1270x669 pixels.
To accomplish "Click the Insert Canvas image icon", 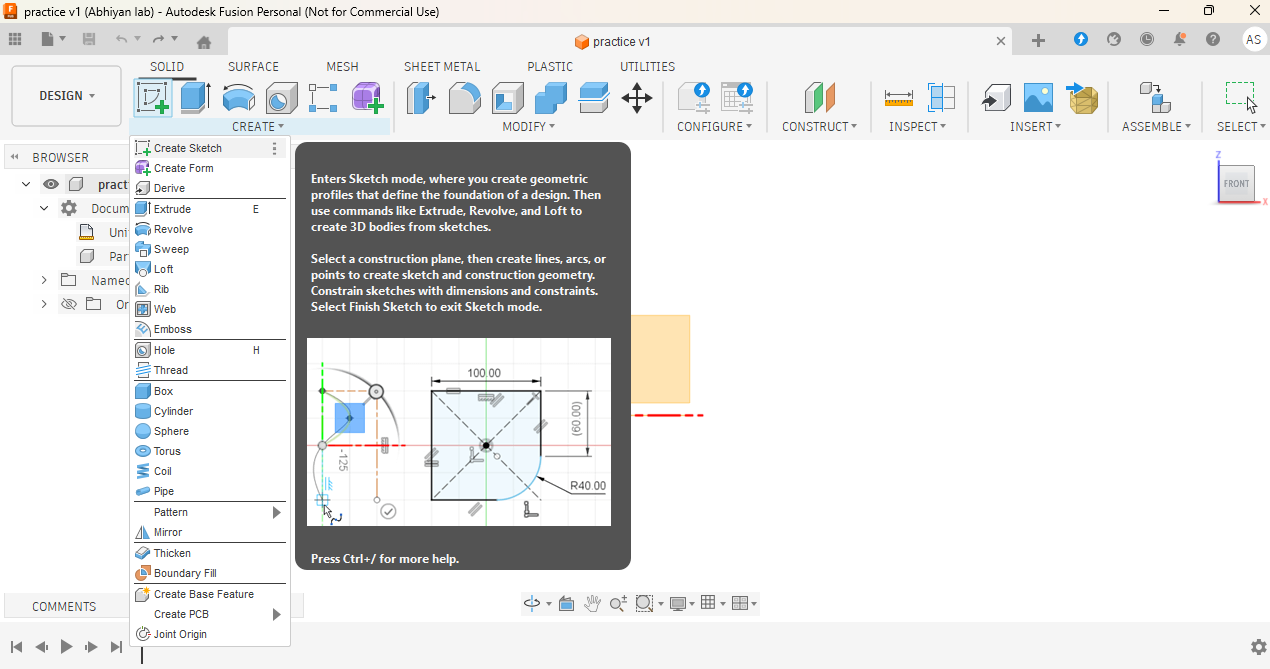I will point(1039,98).
